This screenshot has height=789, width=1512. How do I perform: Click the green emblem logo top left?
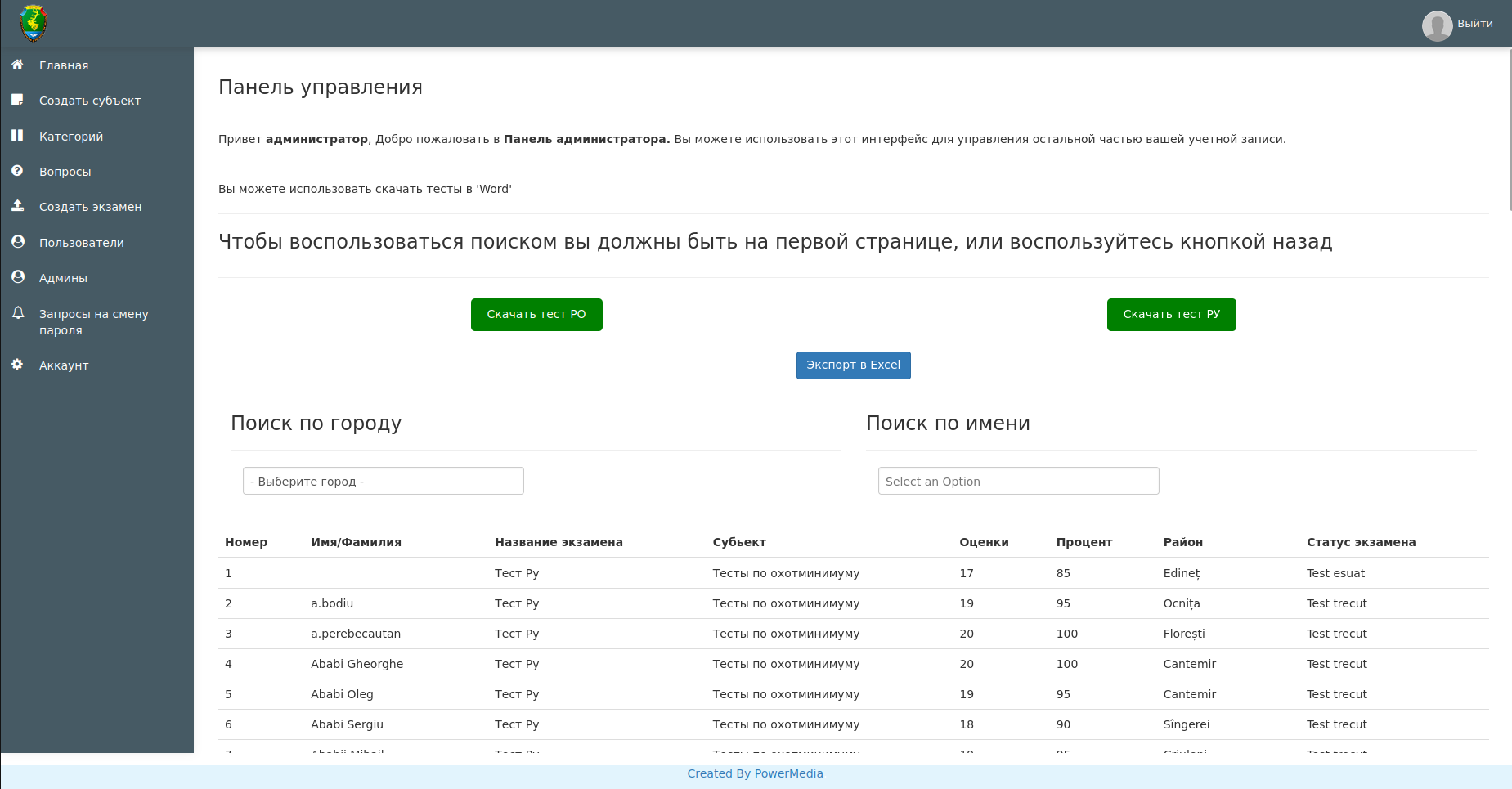click(34, 23)
